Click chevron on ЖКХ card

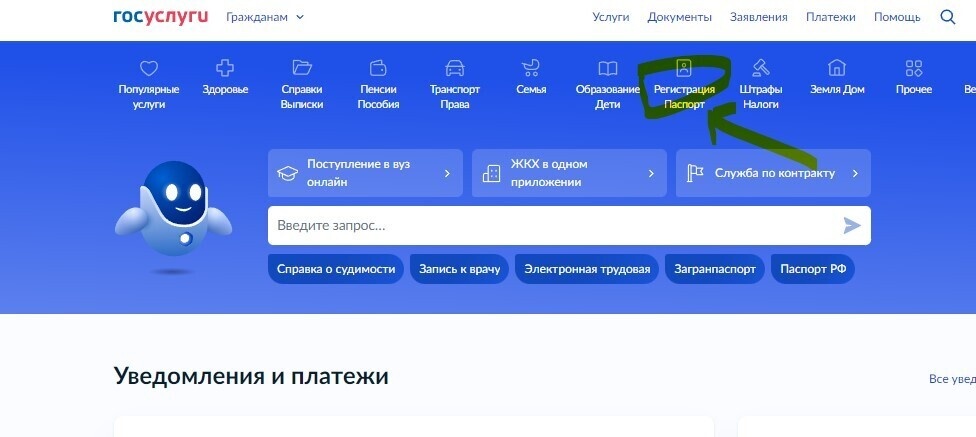tap(651, 174)
